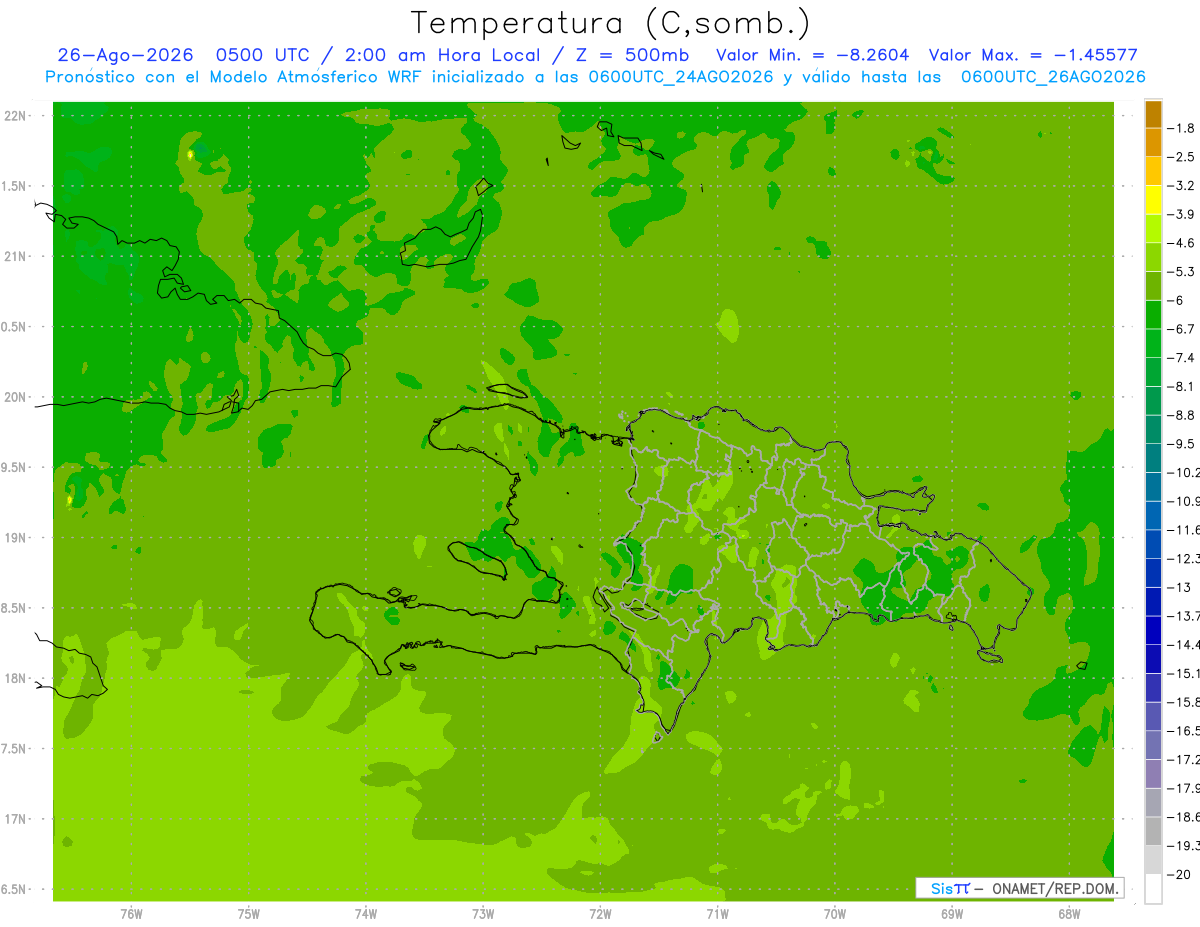This screenshot has width=1200, height=927.
Task: Click the 73W longitude axis label
Action: point(483,914)
